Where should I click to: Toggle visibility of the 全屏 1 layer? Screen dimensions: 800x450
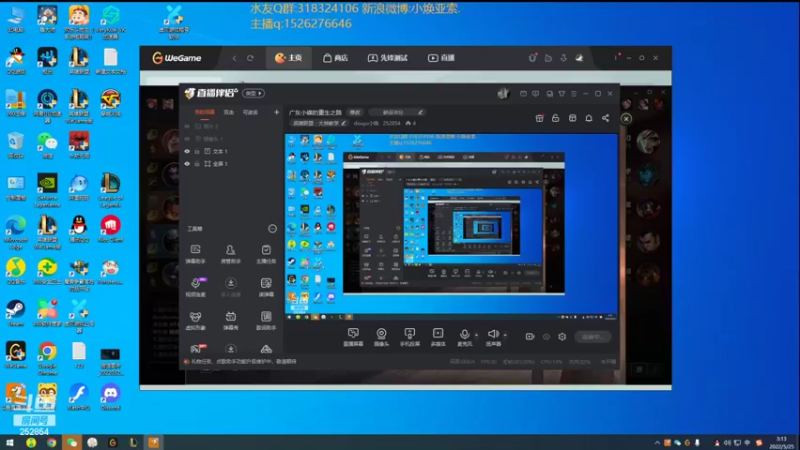tap(187, 164)
